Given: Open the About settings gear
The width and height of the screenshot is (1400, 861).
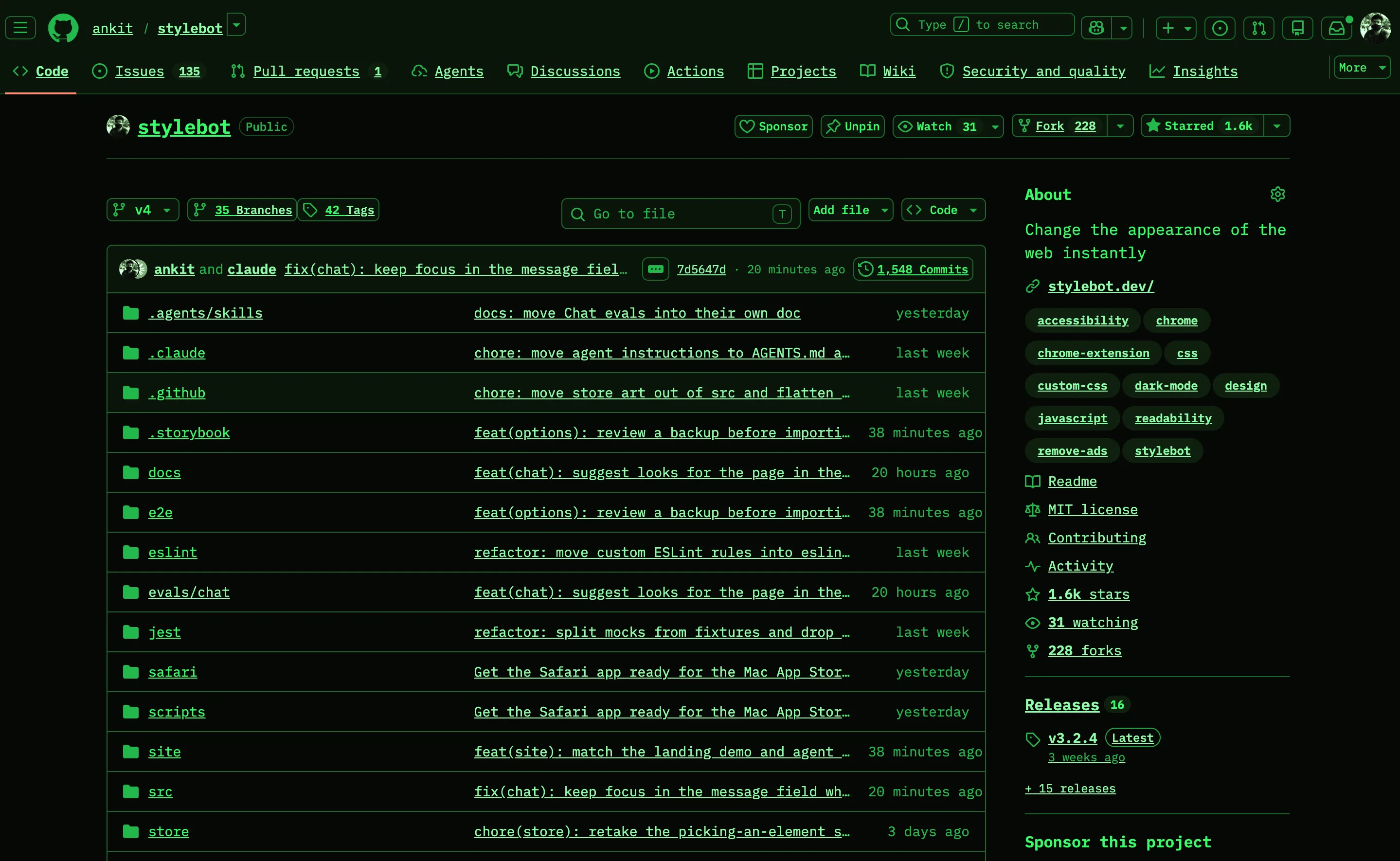Looking at the screenshot, I should [1277, 194].
